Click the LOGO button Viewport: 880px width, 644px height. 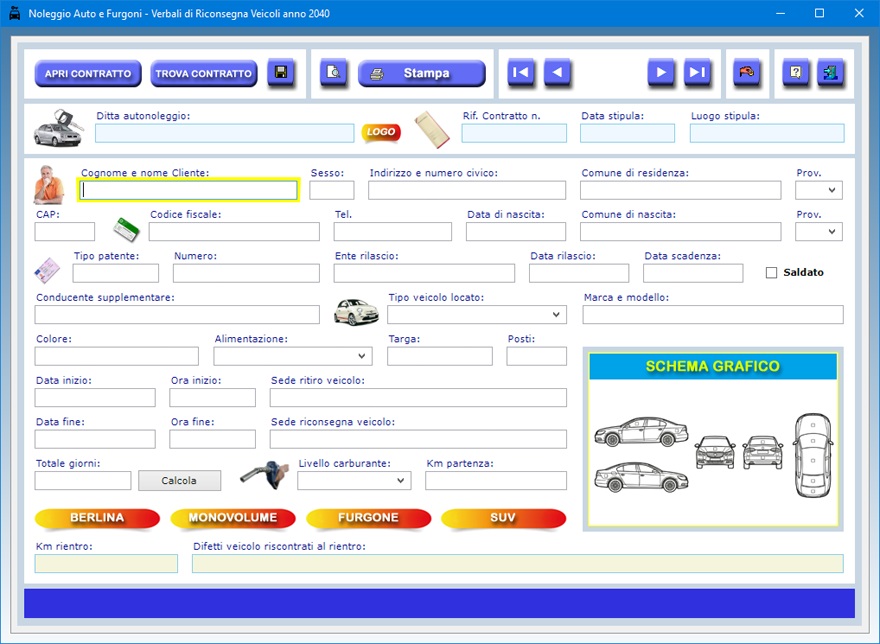[x=380, y=132]
